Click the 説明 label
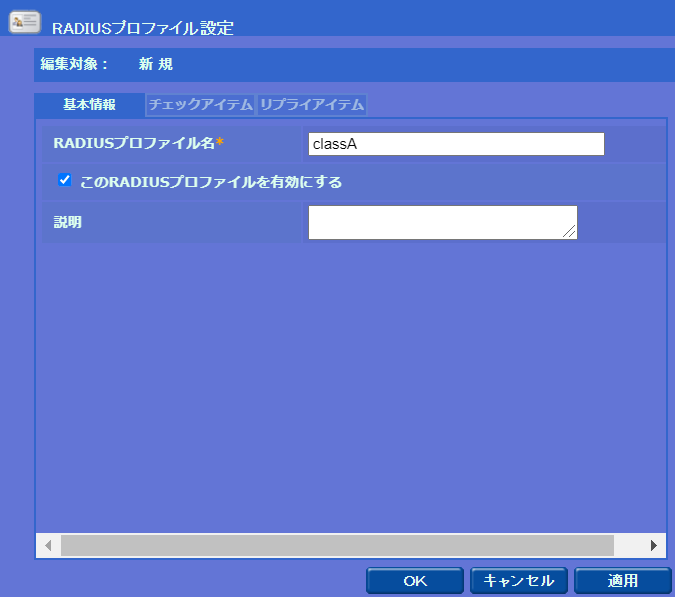This screenshot has height=597, width=675. click(68, 222)
